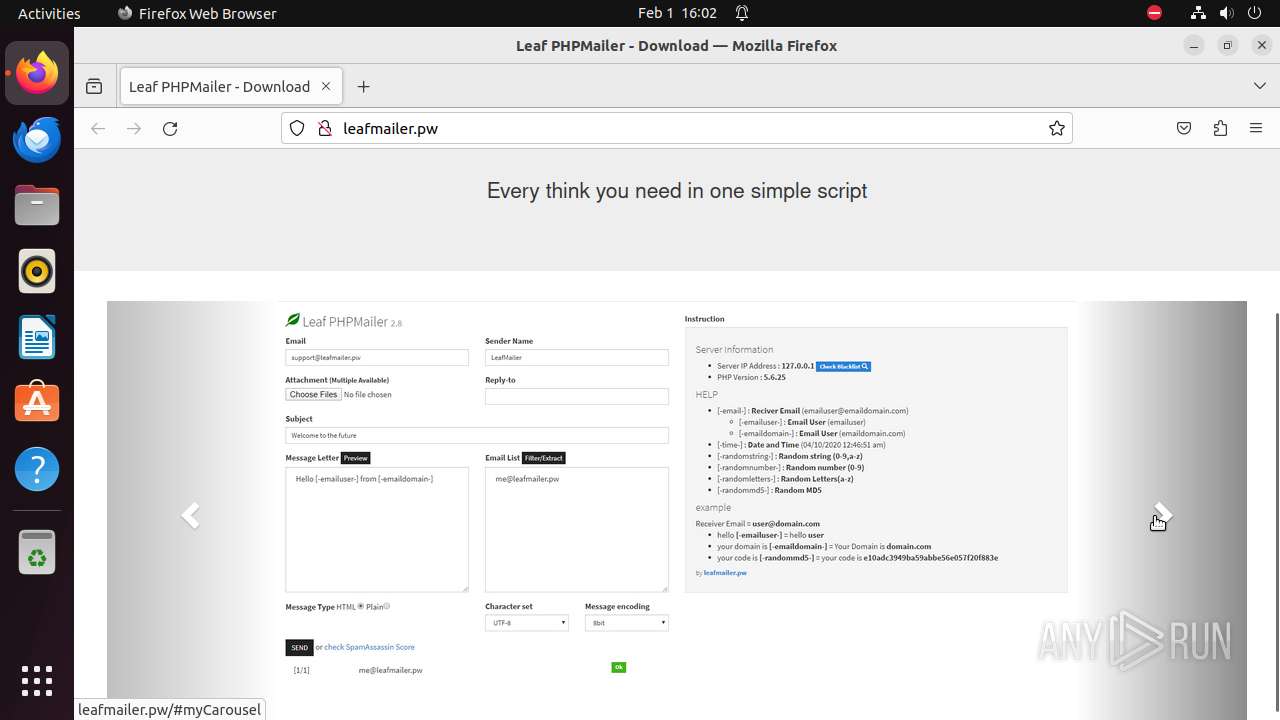The width and height of the screenshot is (1280, 720).
Task: Click Filter/Extract button beside Email List
Action: [x=544, y=458]
